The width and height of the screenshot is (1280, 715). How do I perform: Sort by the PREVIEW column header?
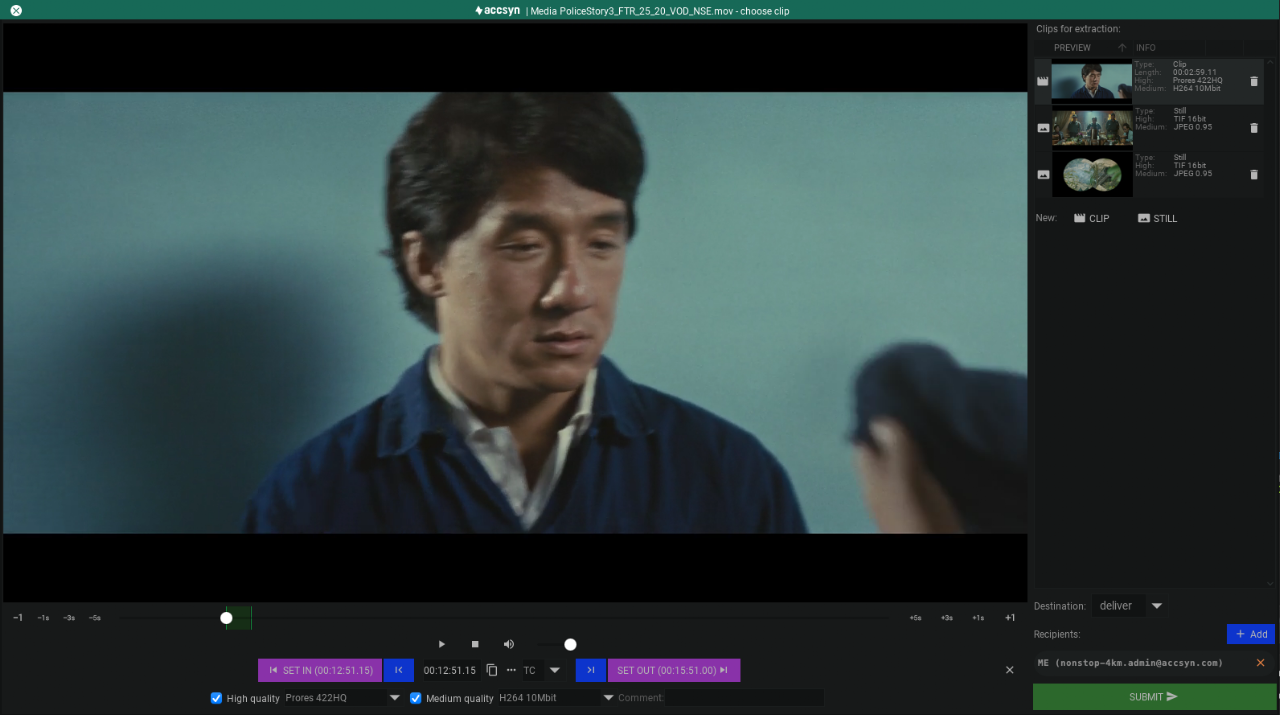coord(1073,48)
